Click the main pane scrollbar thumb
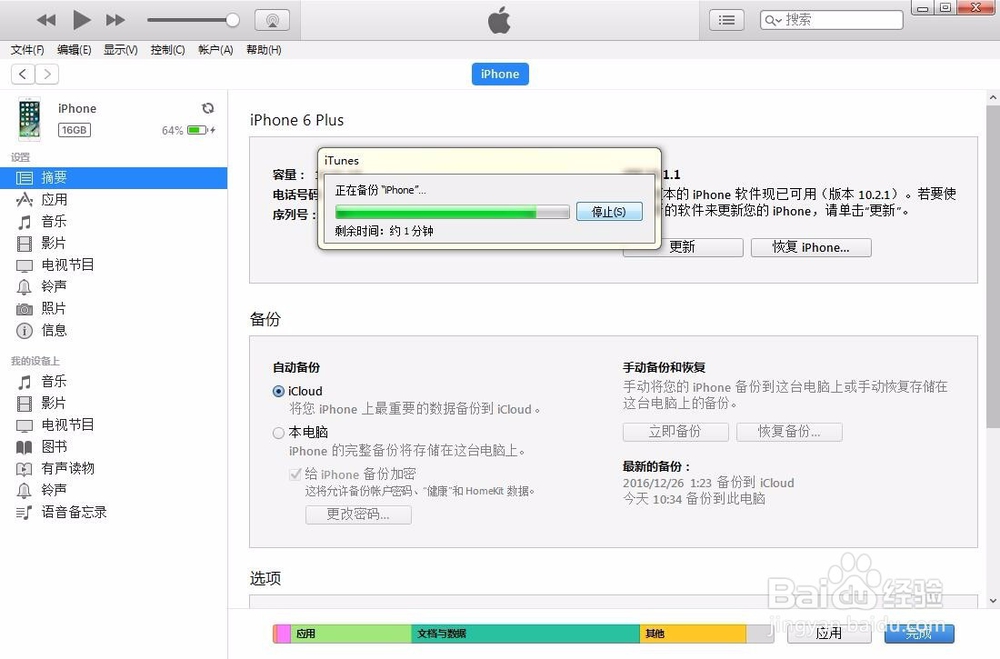Image resolution: width=1000 pixels, height=659 pixels. click(x=993, y=267)
